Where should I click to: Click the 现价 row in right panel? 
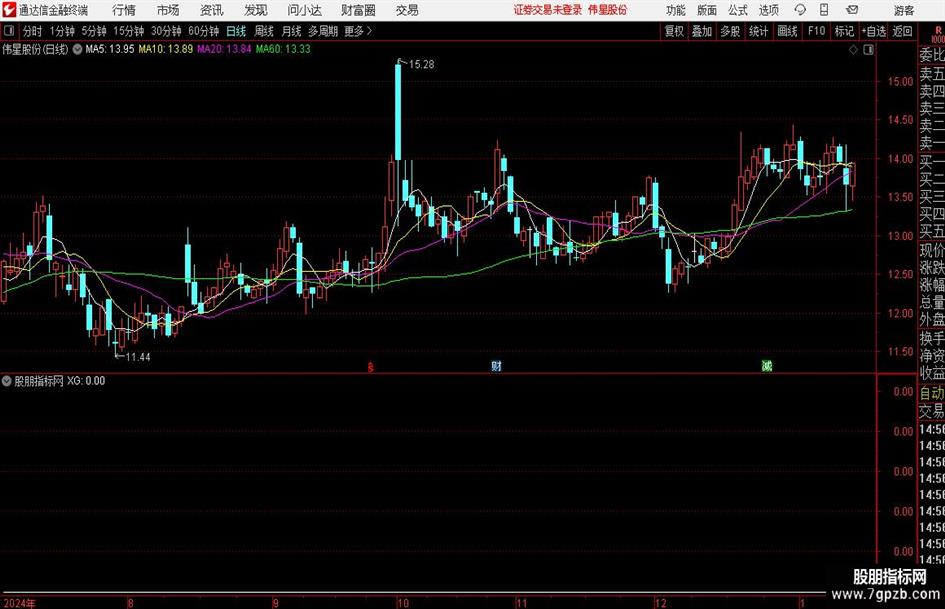click(x=932, y=250)
